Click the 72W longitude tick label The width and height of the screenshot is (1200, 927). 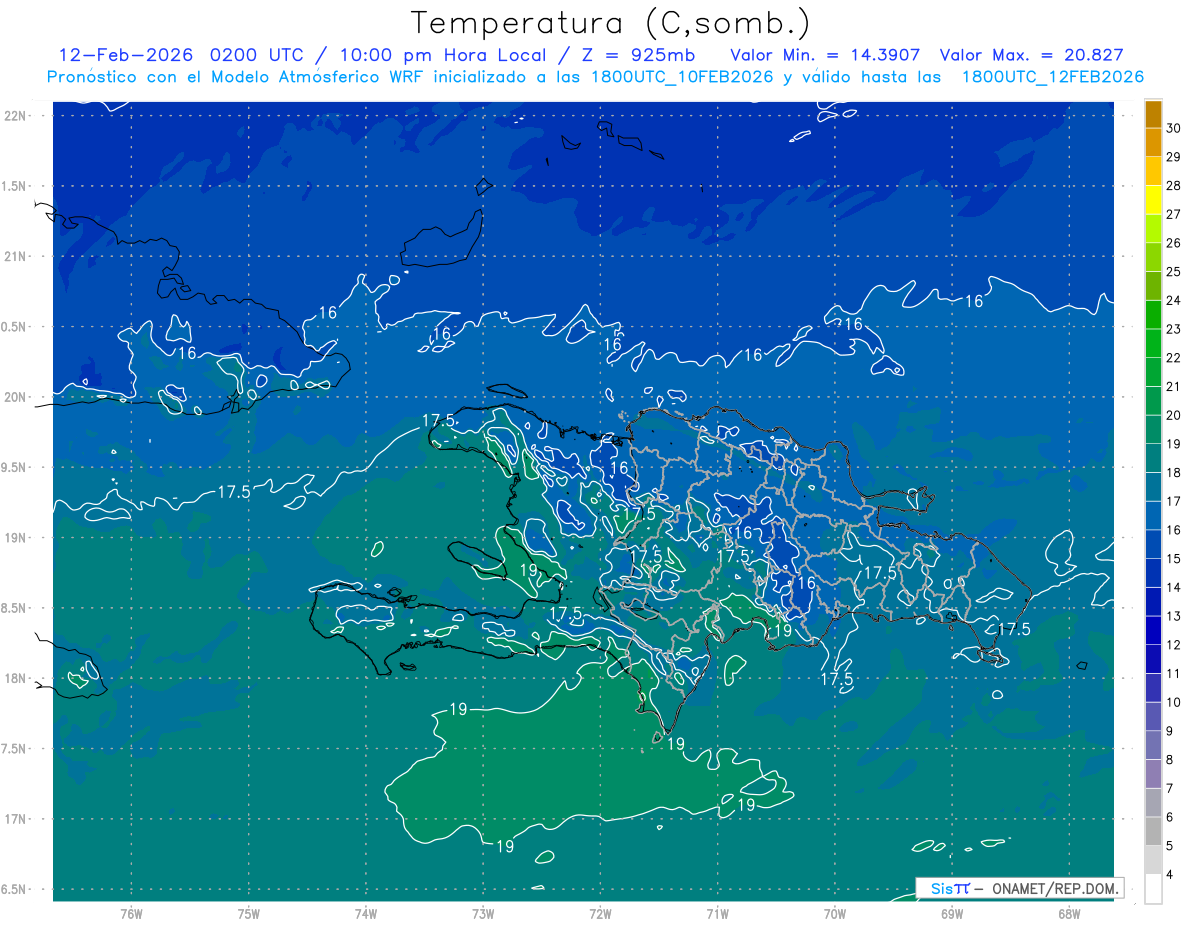coord(600,913)
